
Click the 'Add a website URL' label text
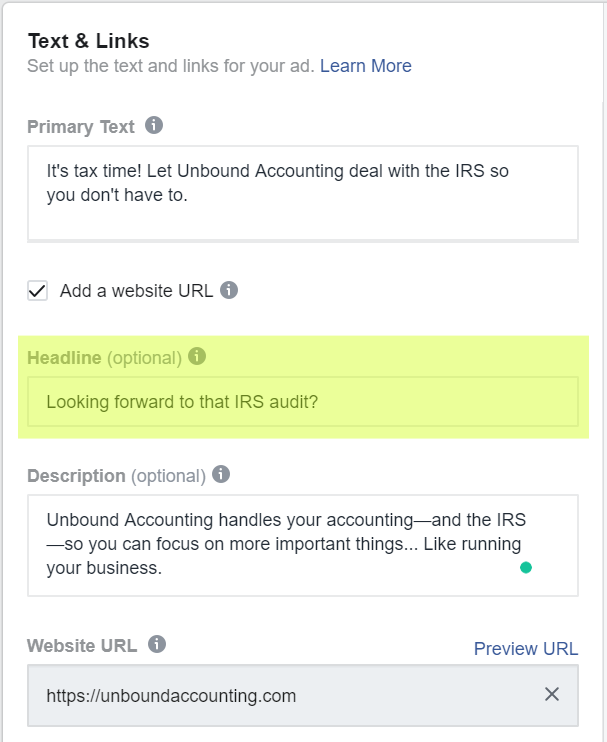click(136, 291)
